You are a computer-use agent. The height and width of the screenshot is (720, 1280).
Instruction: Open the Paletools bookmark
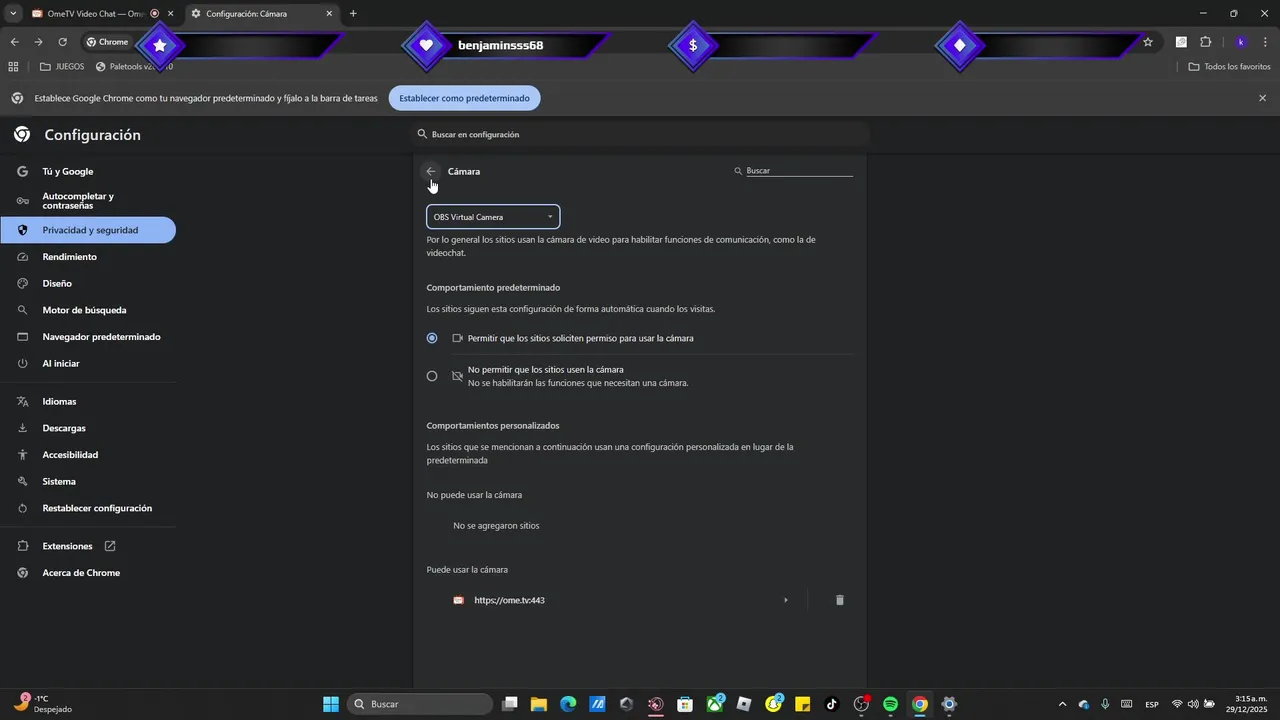(x=134, y=67)
